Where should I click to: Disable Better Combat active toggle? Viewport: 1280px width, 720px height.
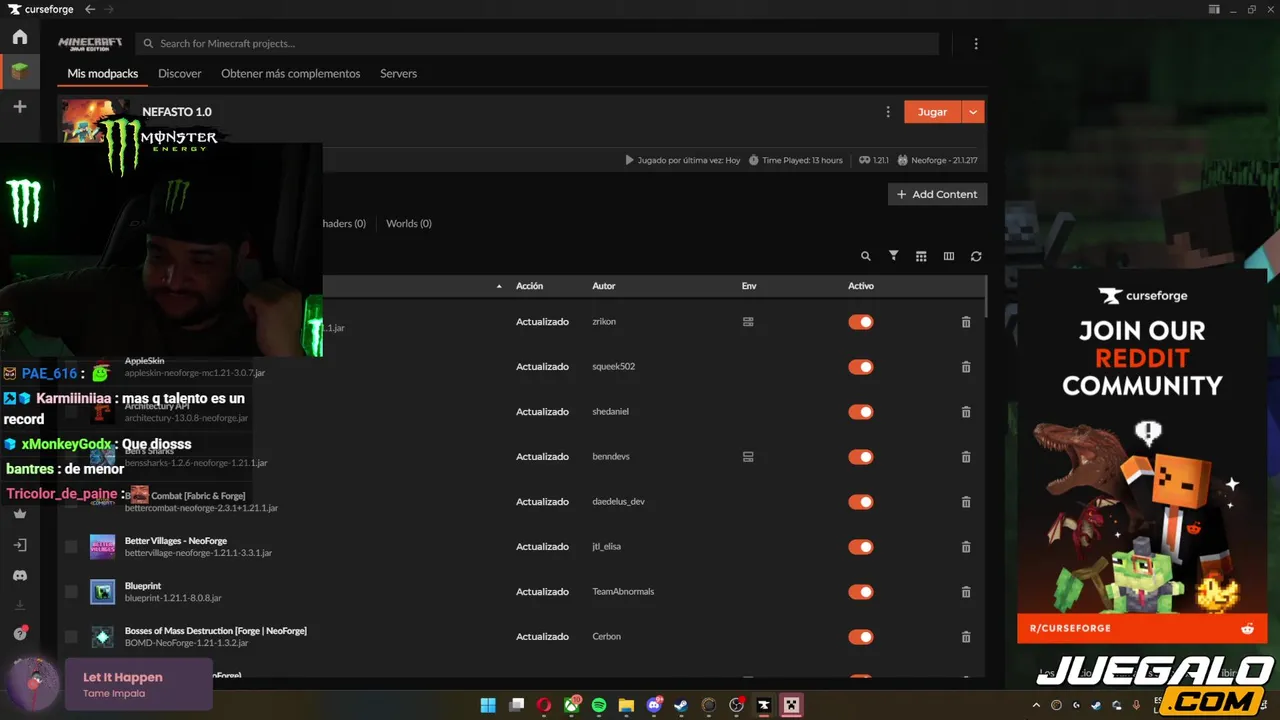pos(861,502)
